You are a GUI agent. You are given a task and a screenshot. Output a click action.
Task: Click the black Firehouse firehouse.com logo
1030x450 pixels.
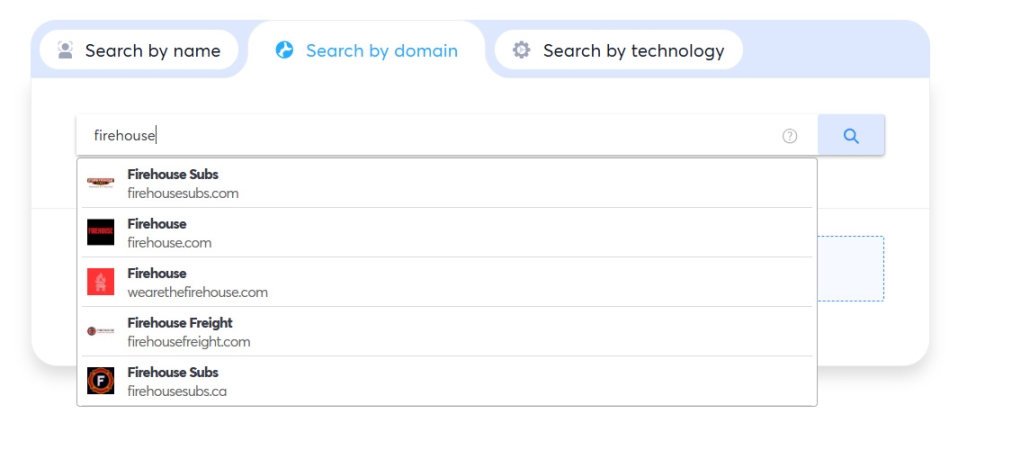click(101, 233)
